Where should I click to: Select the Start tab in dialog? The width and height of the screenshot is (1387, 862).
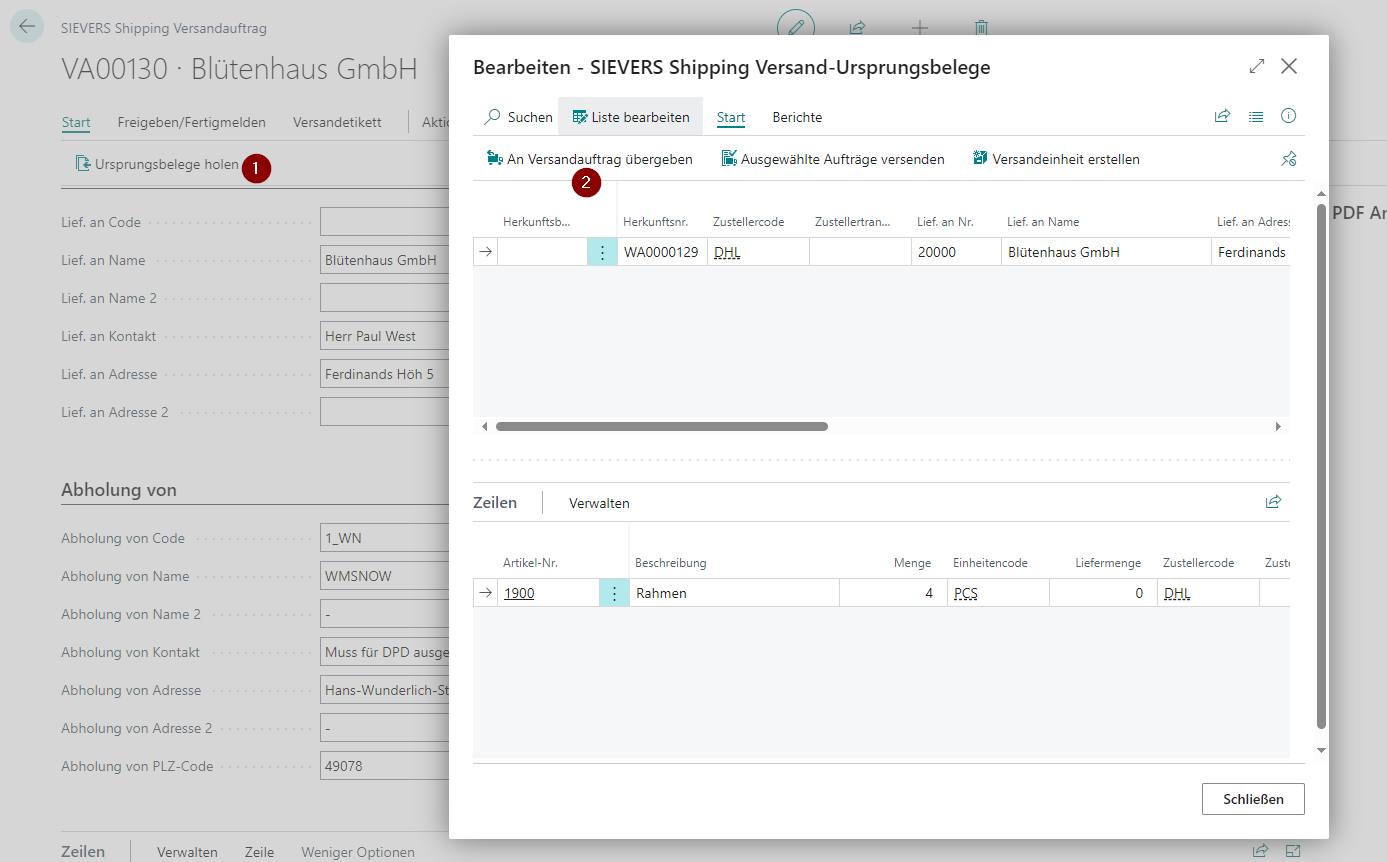pos(731,117)
